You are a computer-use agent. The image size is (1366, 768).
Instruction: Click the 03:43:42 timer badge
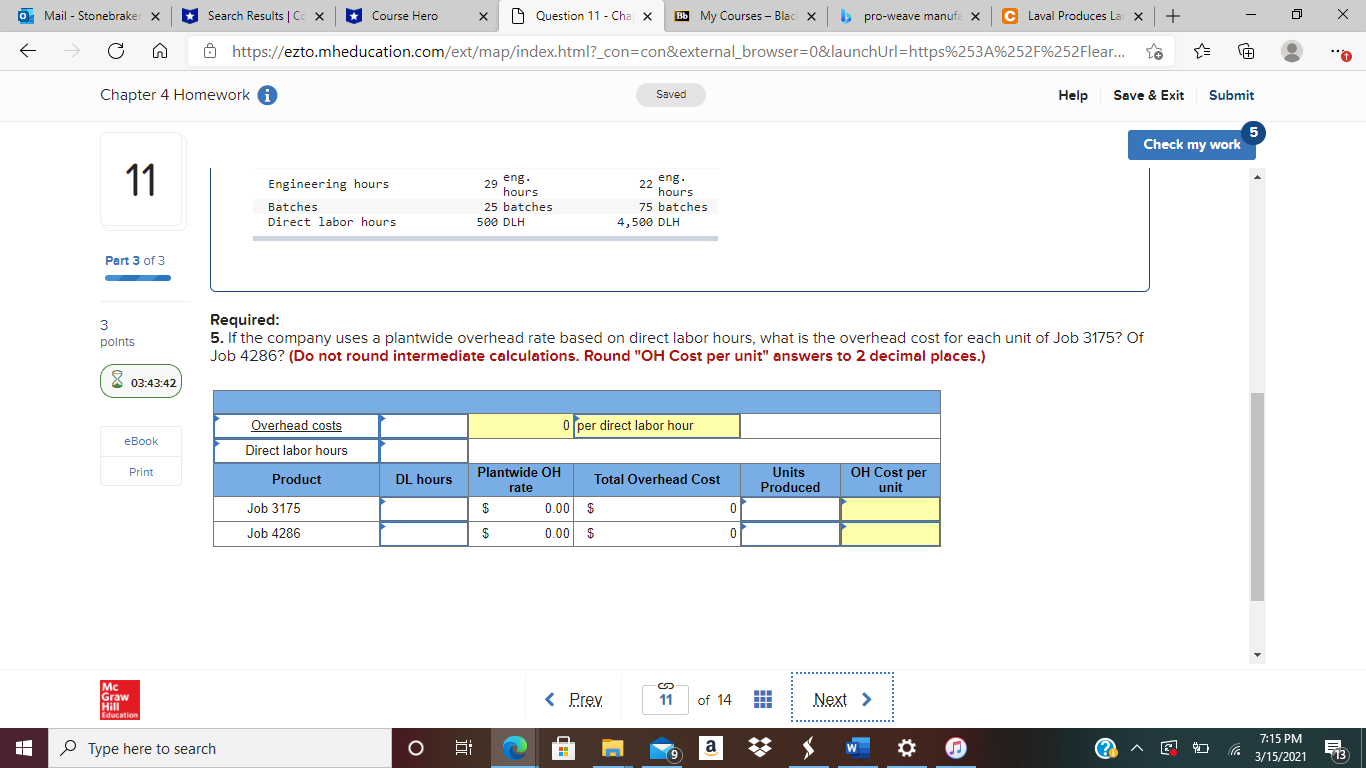tap(141, 382)
